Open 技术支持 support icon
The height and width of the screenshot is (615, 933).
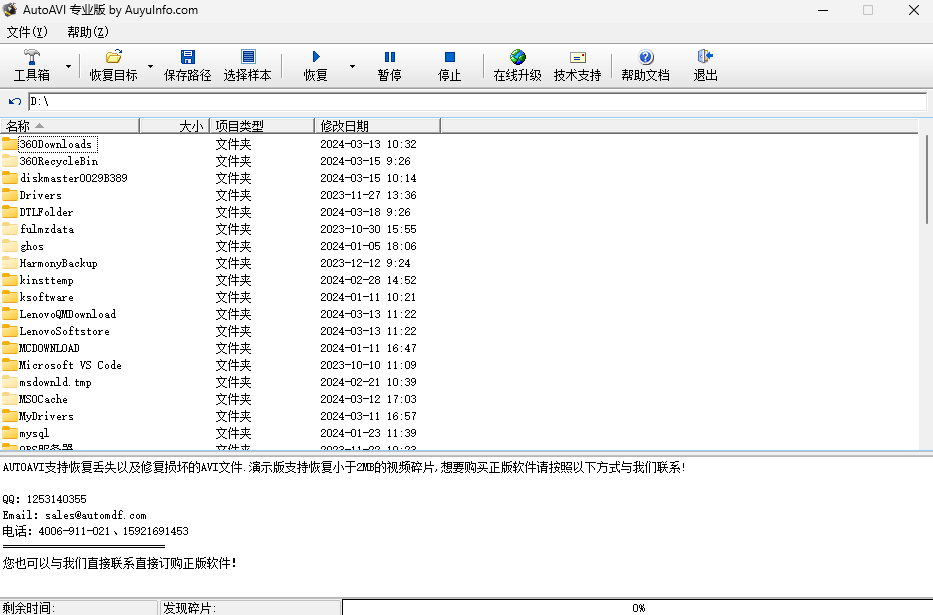pyautogui.click(x=577, y=58)
